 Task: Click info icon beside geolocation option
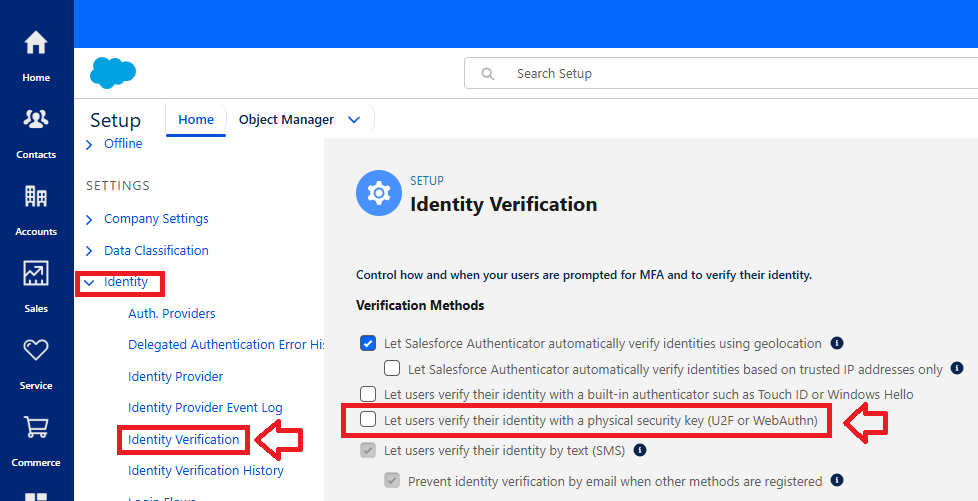pyautogui.click(x=837, y=343)
